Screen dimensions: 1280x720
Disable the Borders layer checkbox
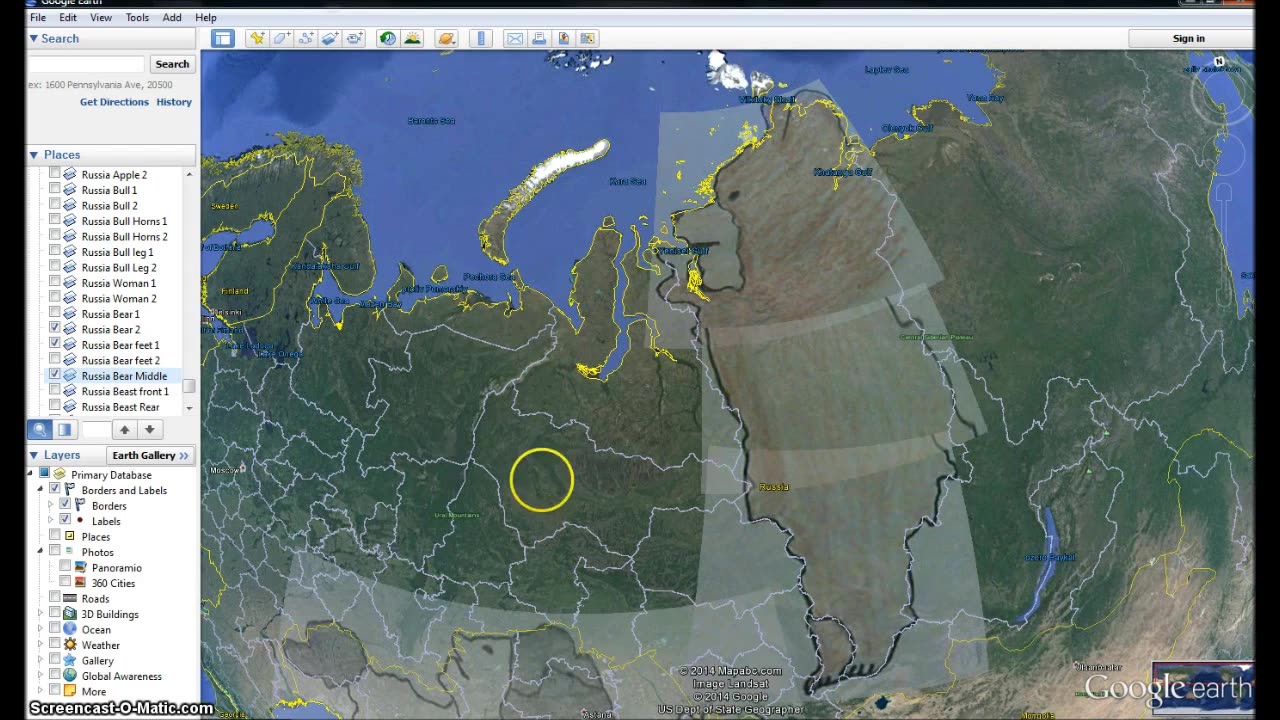click(x=65, y=505)
